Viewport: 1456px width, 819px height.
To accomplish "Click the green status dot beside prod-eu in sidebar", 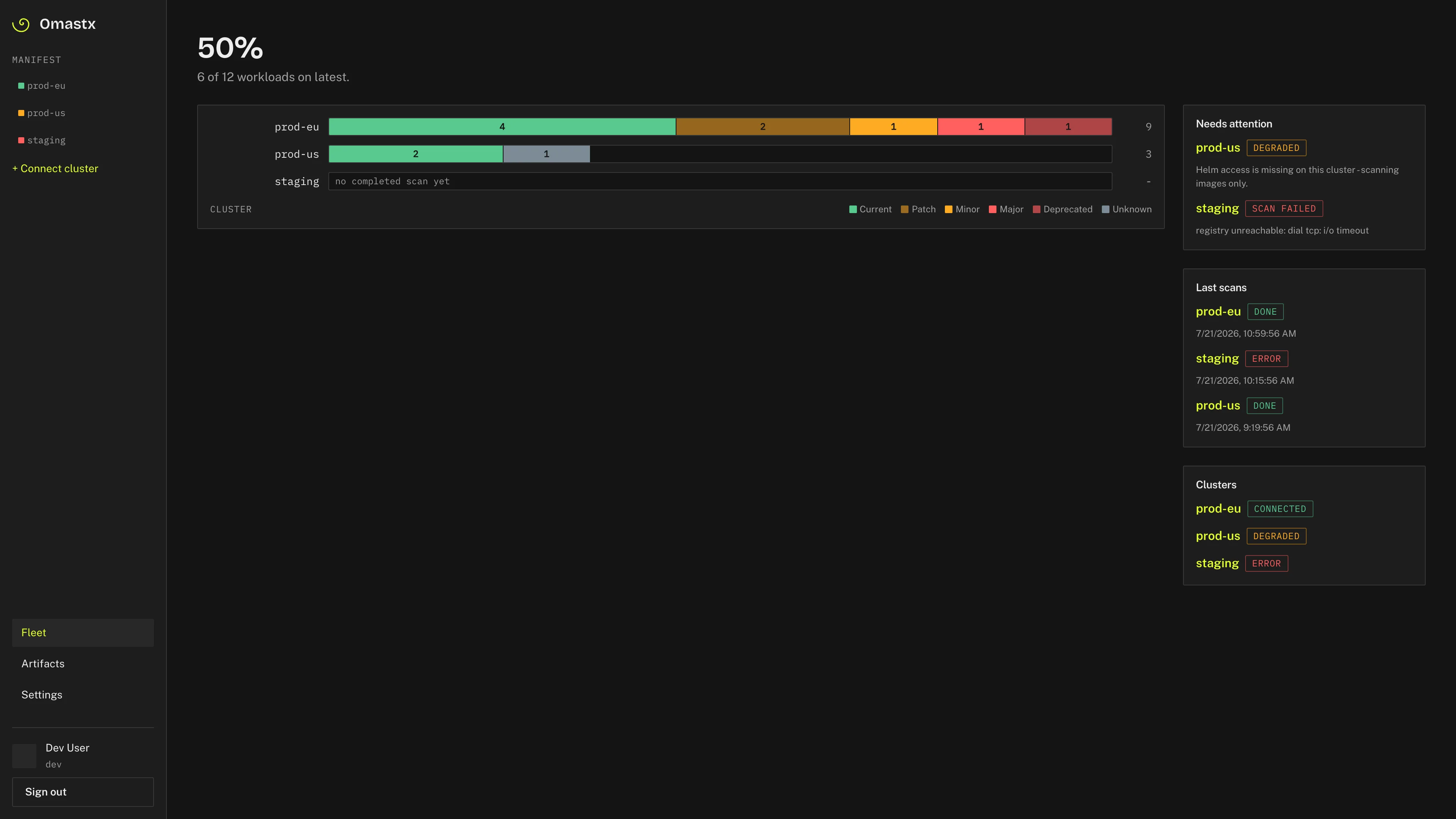I will pyautogui.click(x=21, y=86).
